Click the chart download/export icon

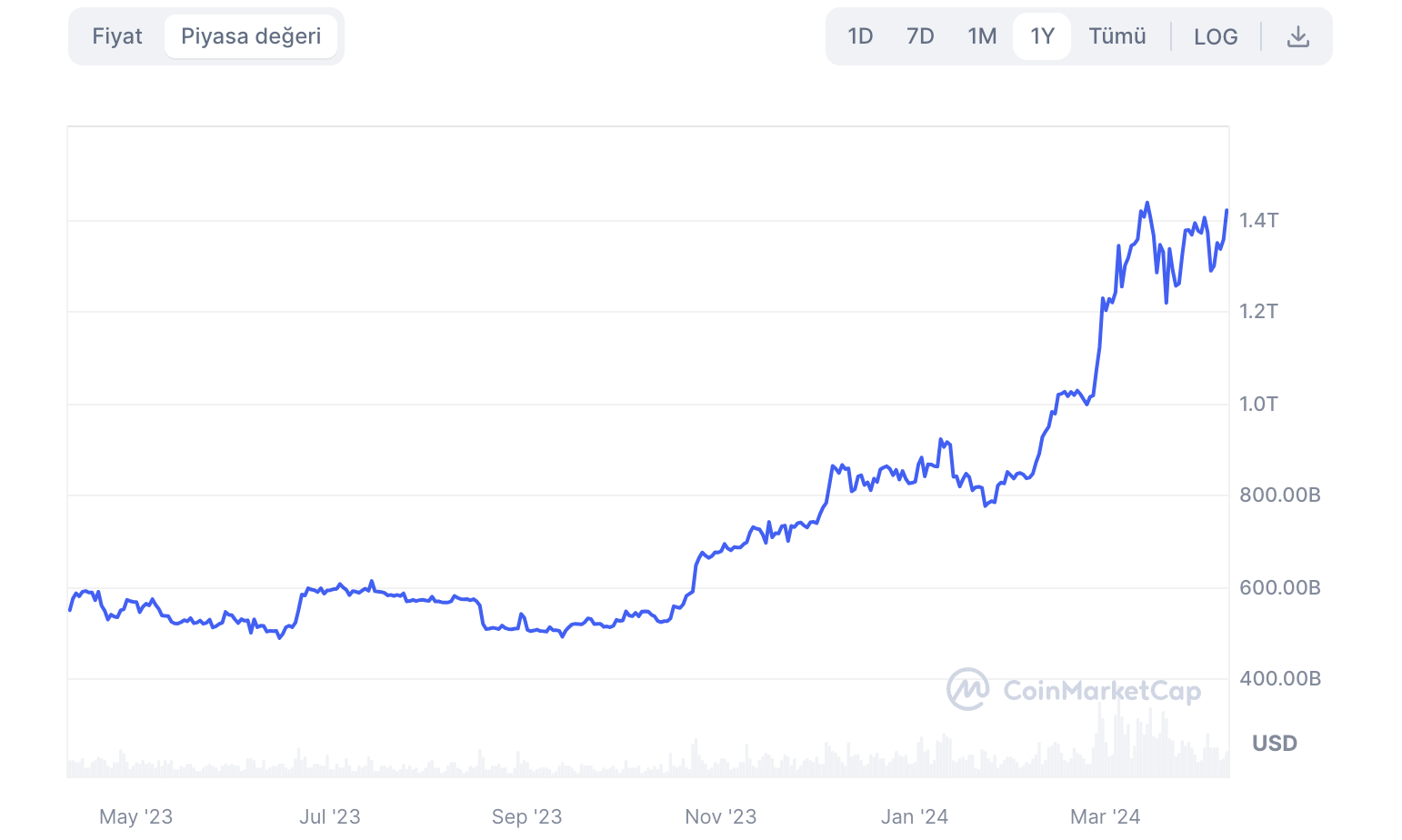1298,35
